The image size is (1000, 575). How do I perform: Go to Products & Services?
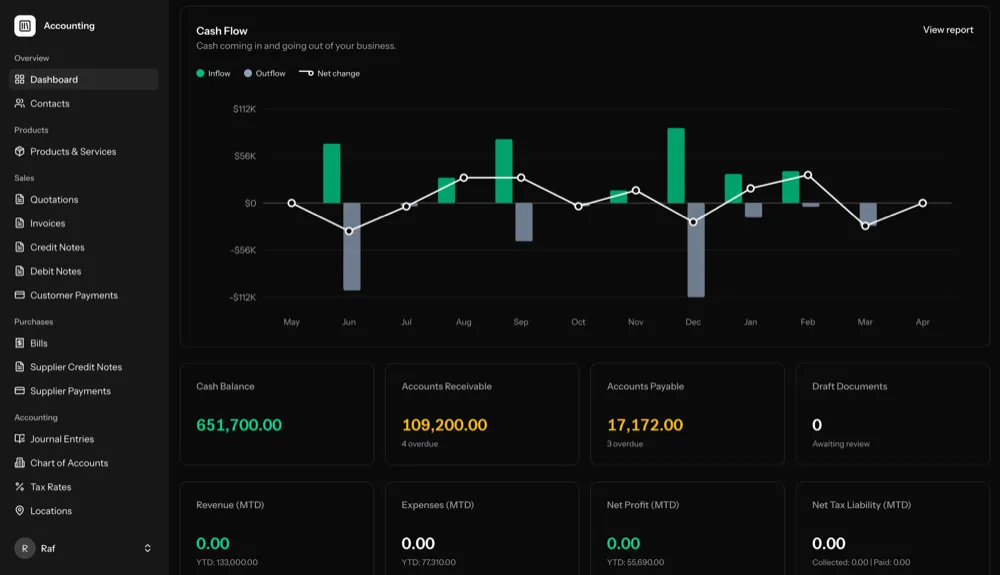point(84,152)
